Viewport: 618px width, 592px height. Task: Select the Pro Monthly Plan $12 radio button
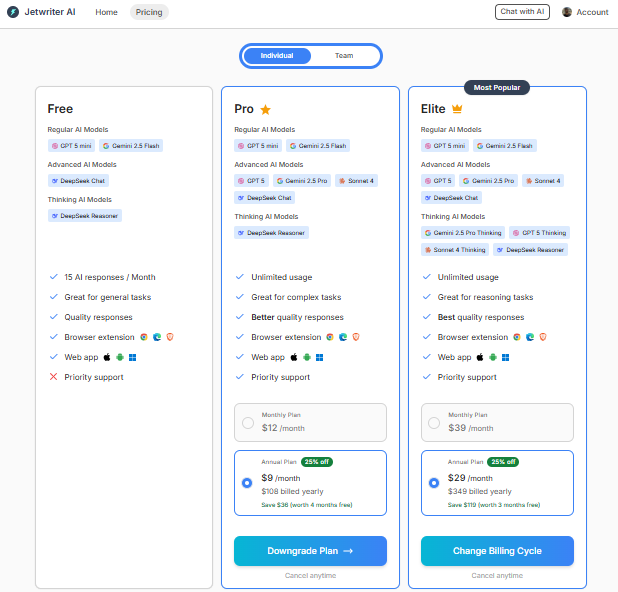(x=248, y=423)
